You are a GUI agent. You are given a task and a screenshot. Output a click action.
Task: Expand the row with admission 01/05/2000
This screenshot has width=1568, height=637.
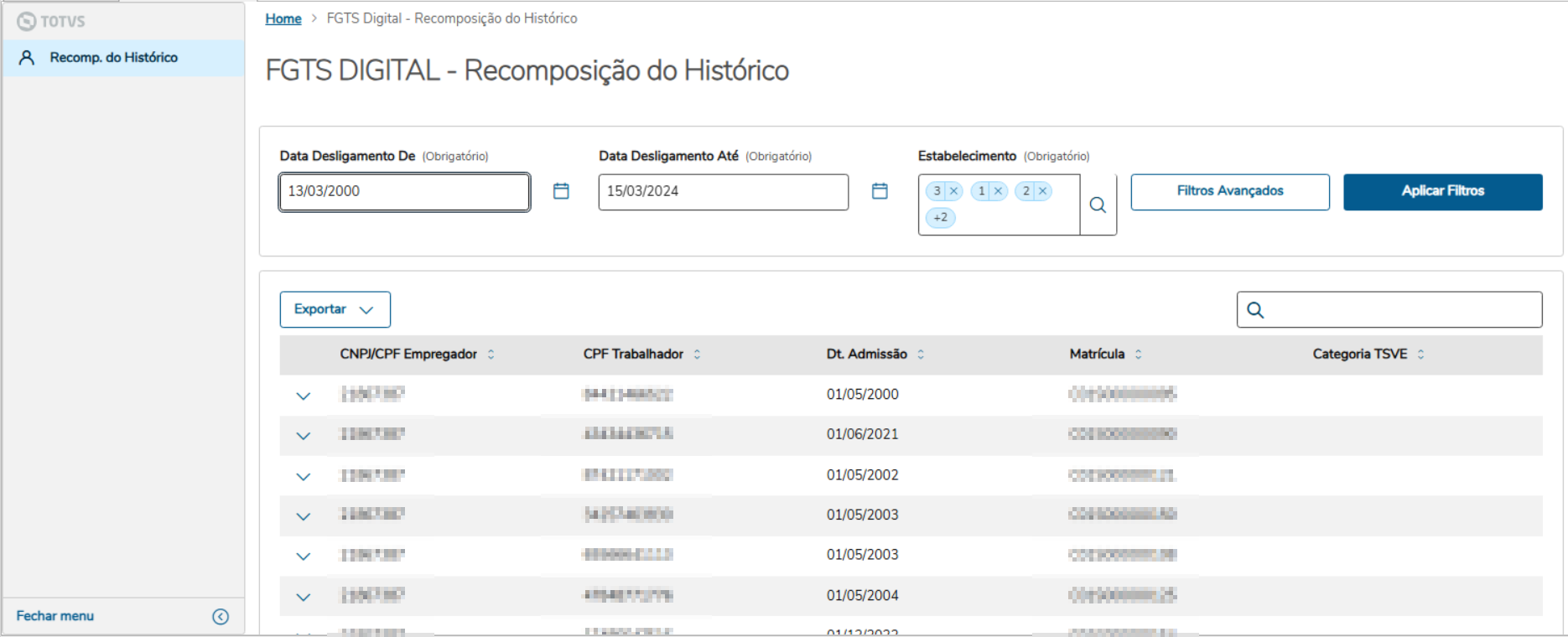point(304,396)
